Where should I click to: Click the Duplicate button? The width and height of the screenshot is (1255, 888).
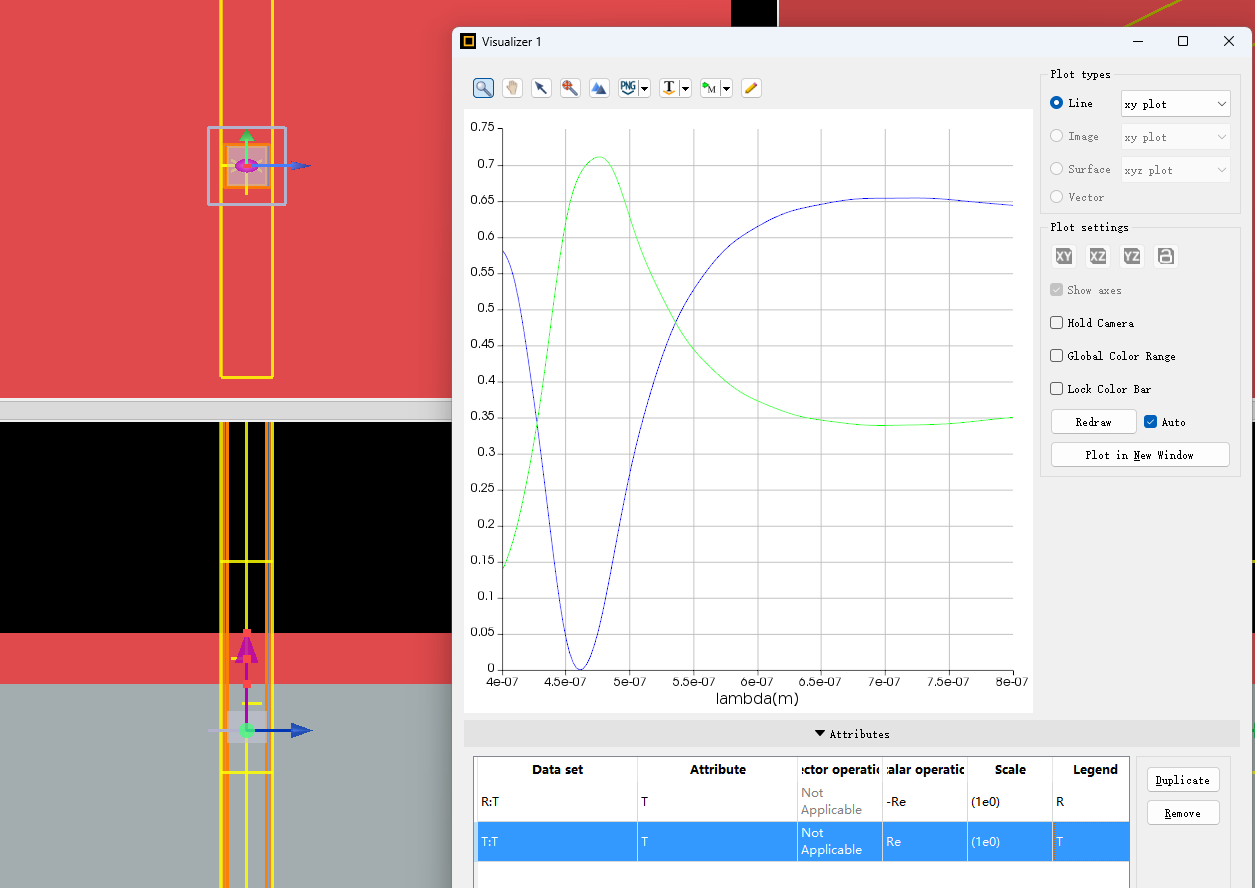coord(1182,780)
